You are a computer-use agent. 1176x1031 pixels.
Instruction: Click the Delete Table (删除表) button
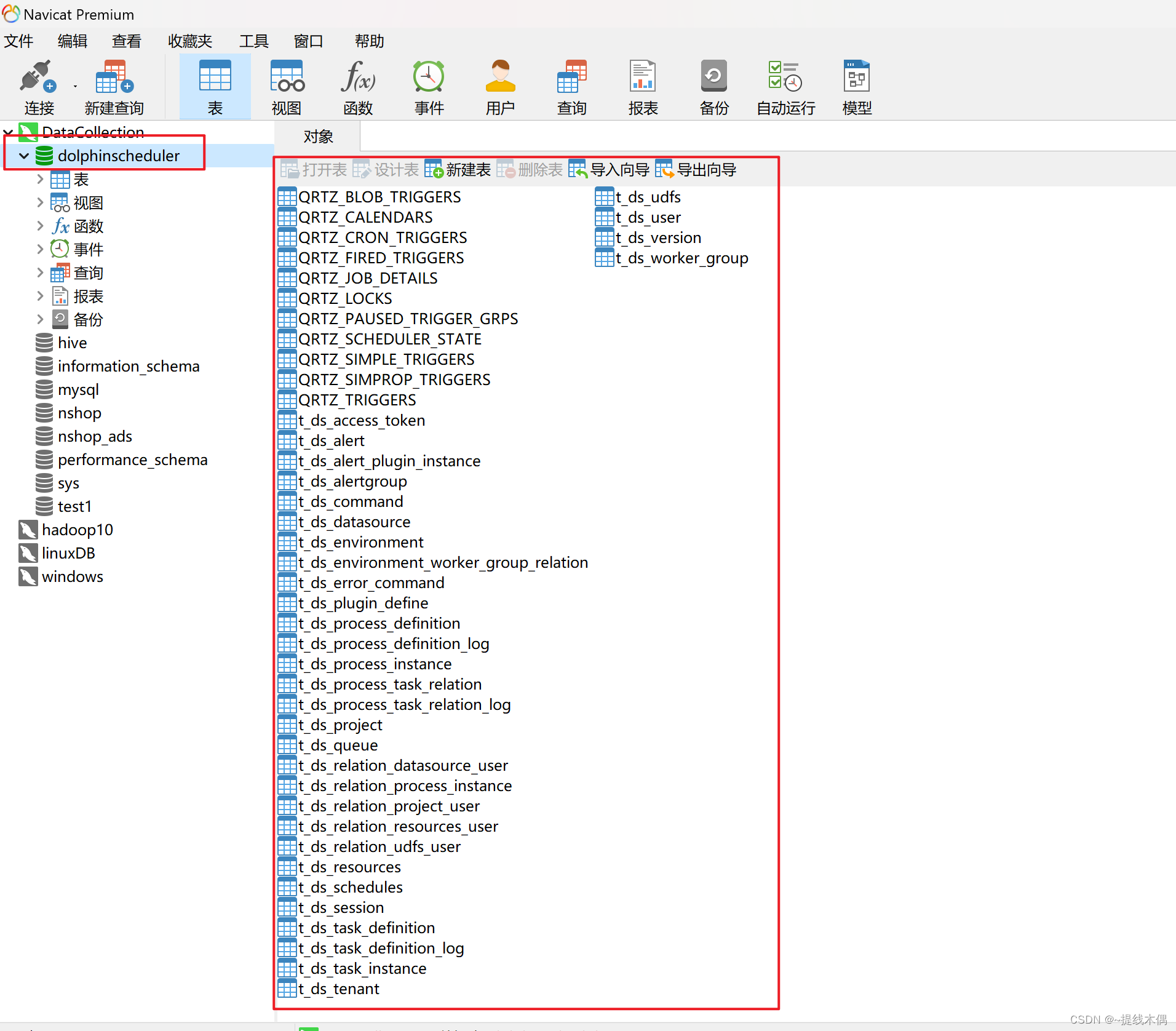point(530,170)
